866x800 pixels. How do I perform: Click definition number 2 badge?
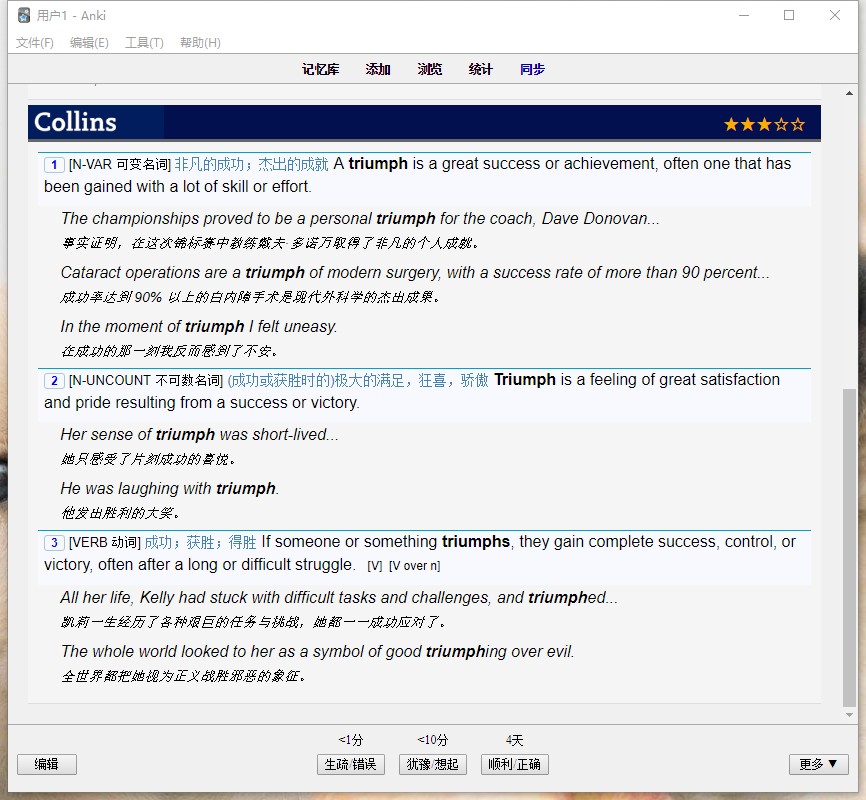(x=54, y=381)
